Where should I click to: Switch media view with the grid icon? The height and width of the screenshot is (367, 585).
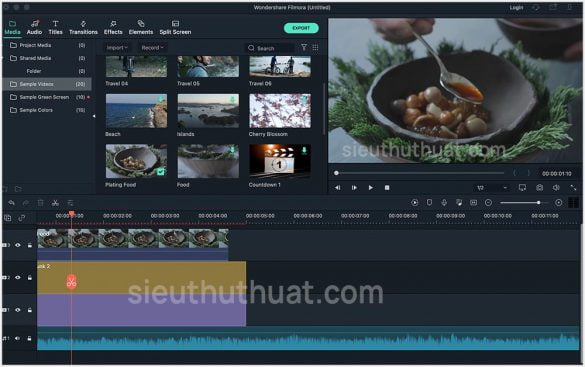click(x=315, y=47)
